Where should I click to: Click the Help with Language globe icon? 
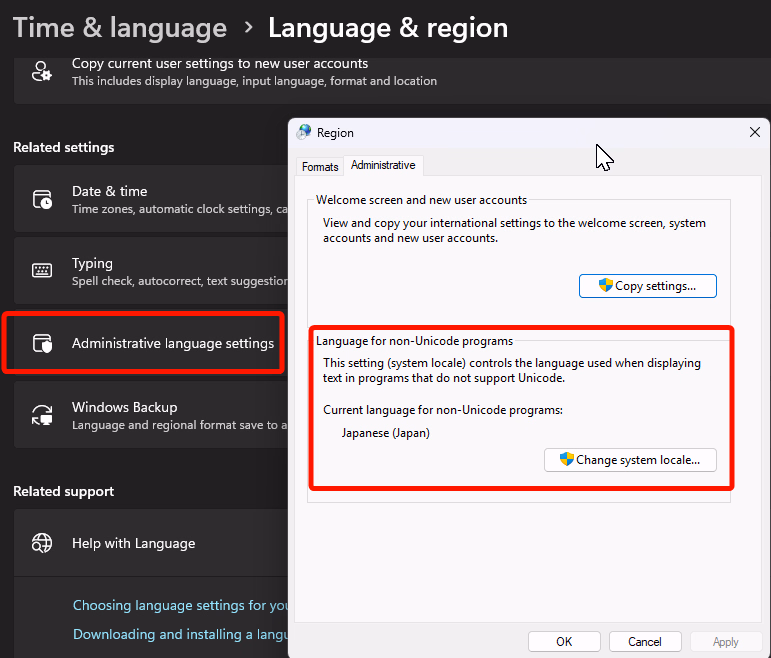[x=42, y=543]
